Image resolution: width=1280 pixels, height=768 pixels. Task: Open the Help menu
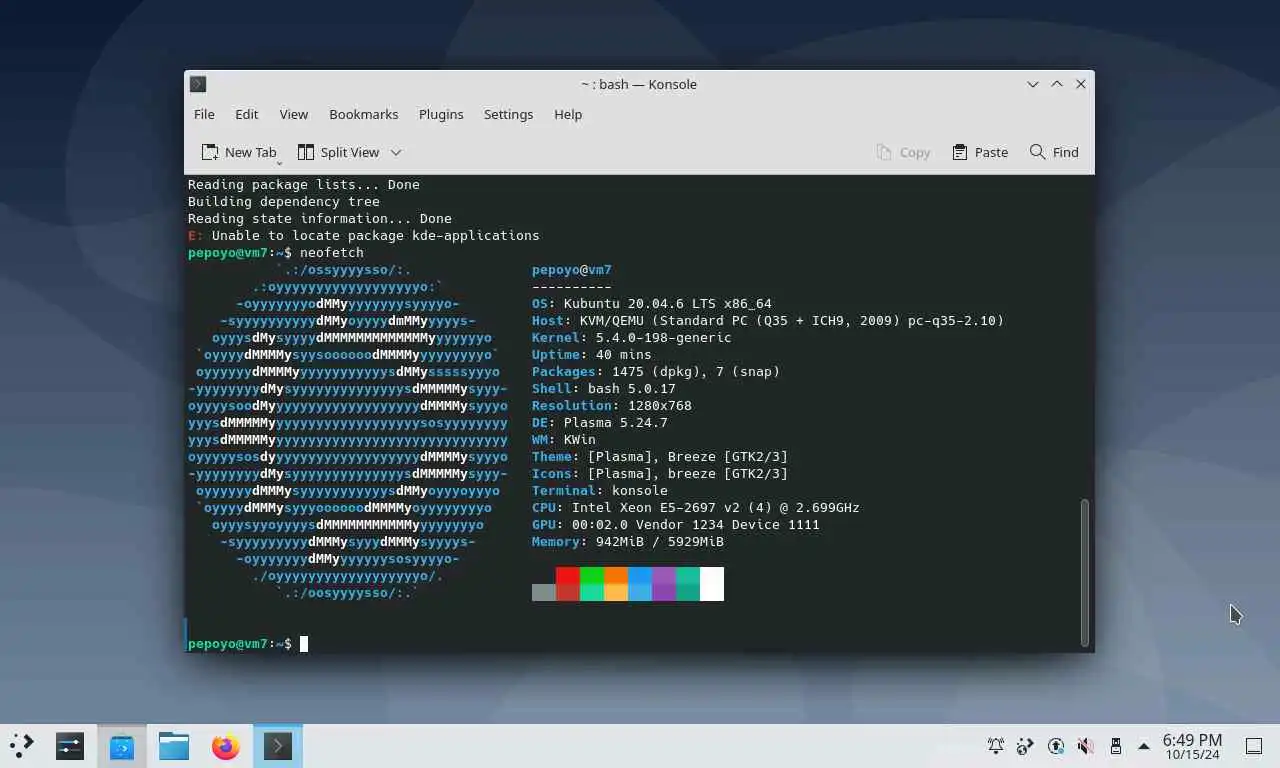[568, 114]
